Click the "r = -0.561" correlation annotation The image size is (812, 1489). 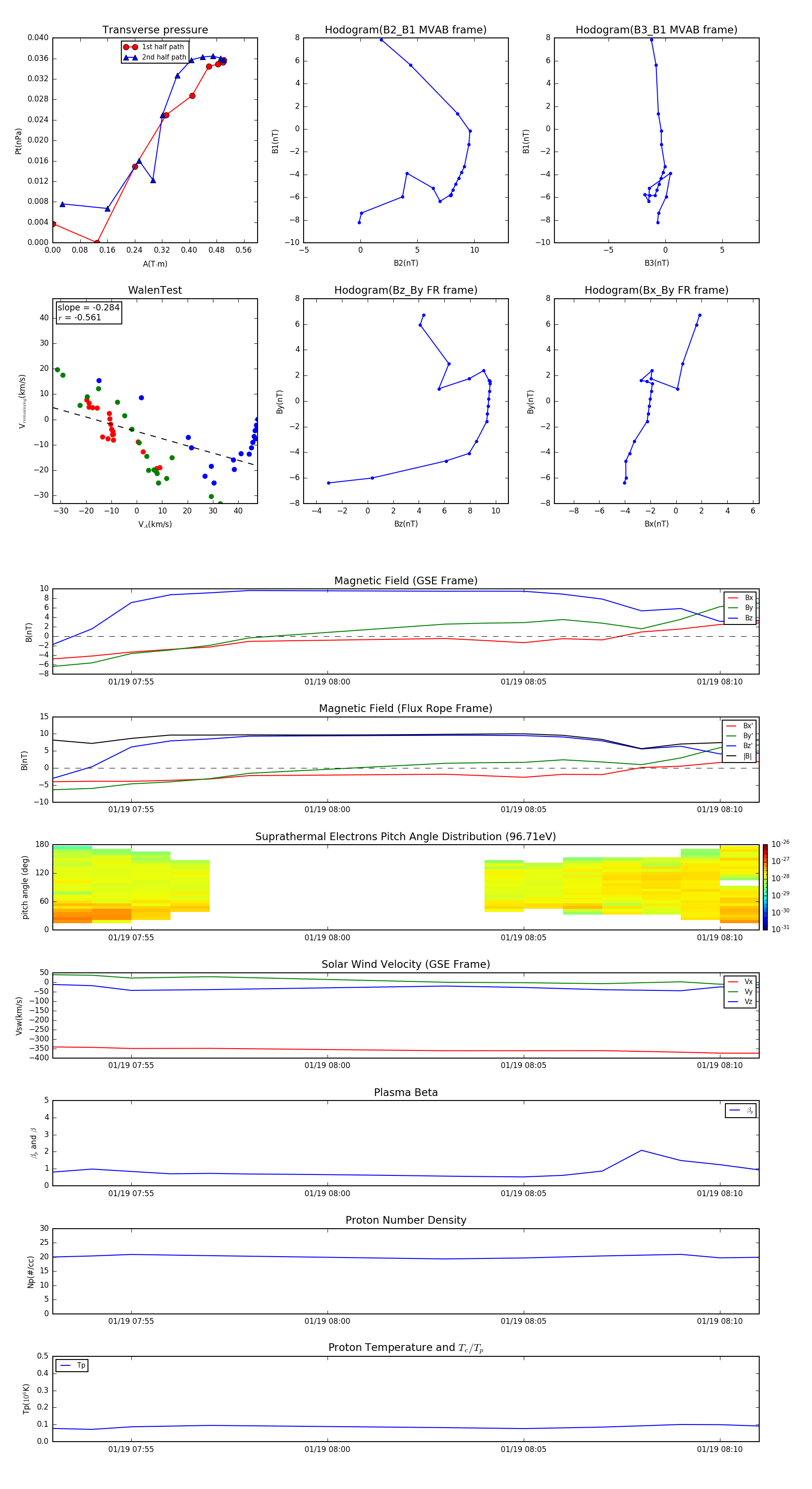(80, 317)
